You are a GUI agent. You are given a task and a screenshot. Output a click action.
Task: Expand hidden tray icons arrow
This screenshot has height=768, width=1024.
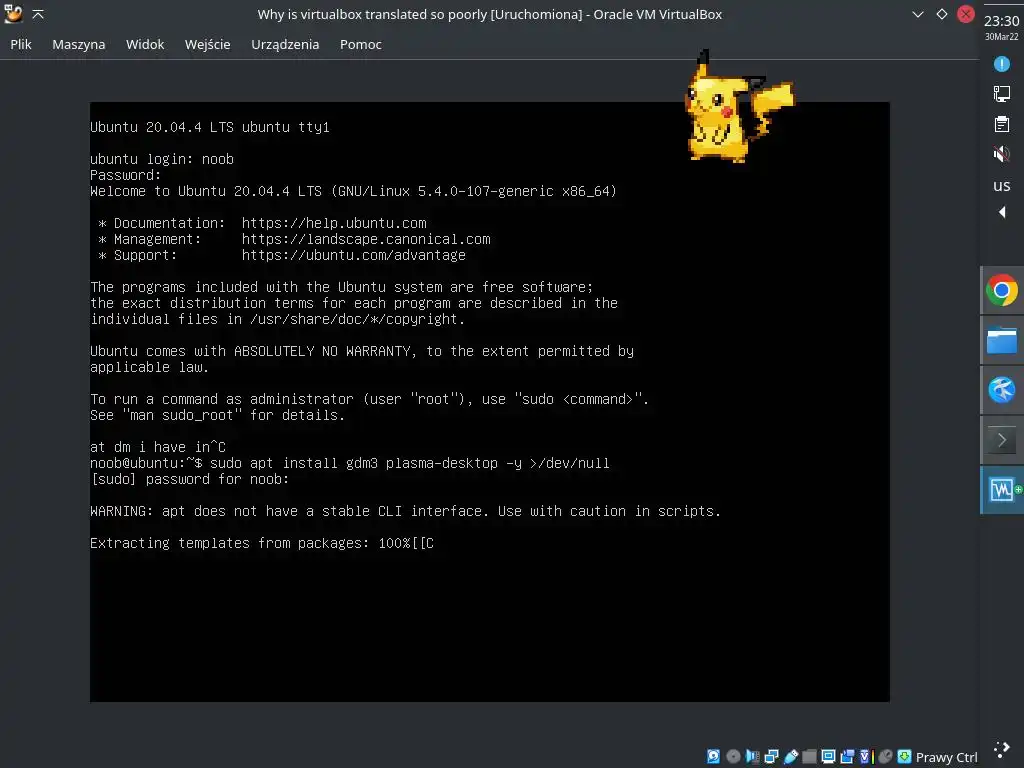coord(1002,212)
